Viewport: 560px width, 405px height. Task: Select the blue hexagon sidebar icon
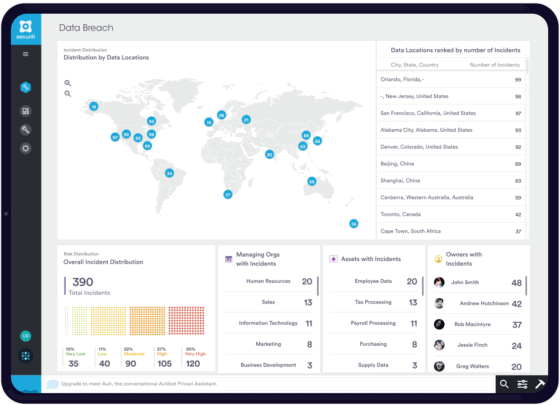pos(26,87)
